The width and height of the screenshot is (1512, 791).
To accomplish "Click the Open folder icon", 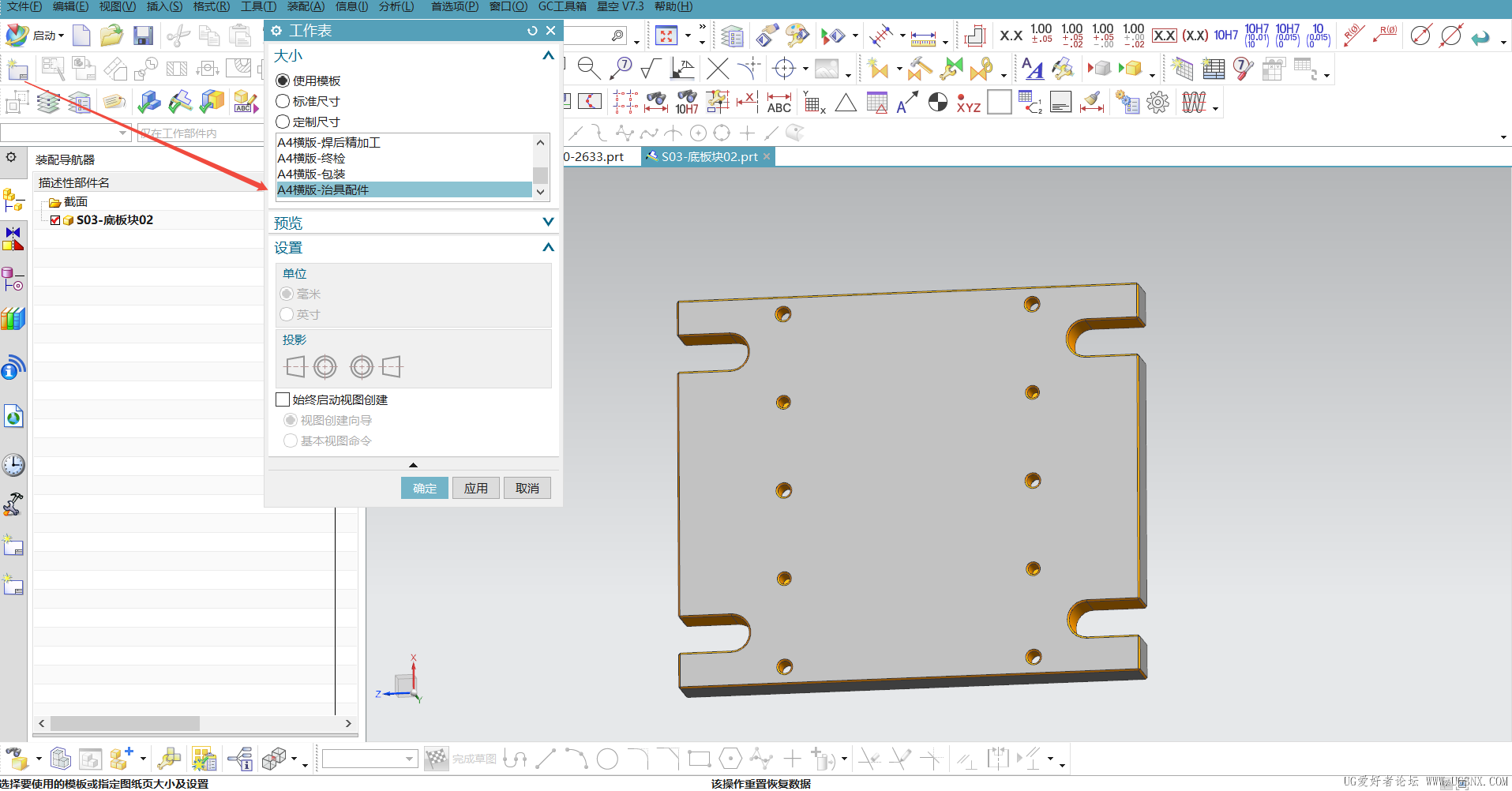I will [111, 36].
